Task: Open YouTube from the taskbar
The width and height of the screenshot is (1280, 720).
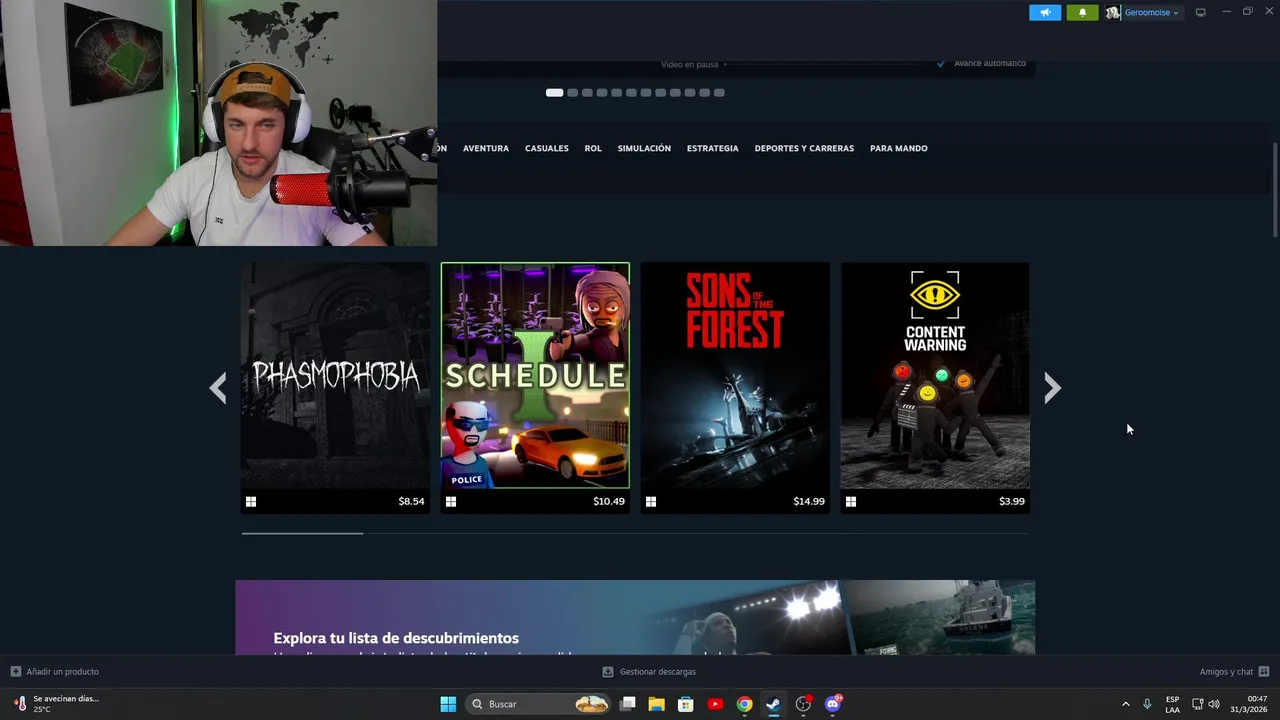Action: (x=715, y=704)
